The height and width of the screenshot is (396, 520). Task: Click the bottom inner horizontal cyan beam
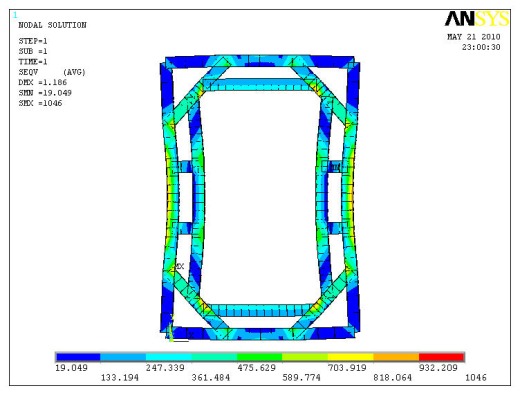pyautogui.click(x=260, y=310)
